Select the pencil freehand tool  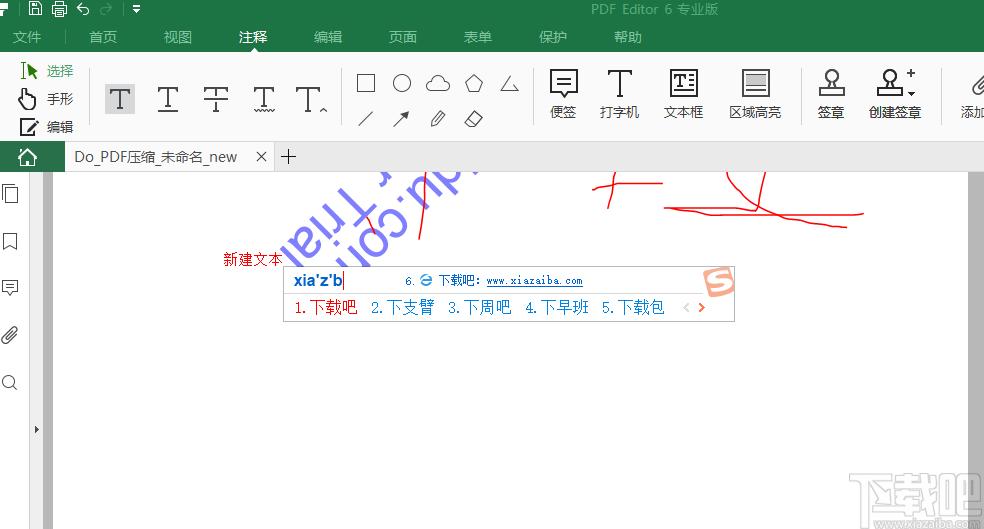tap(438, 119)
